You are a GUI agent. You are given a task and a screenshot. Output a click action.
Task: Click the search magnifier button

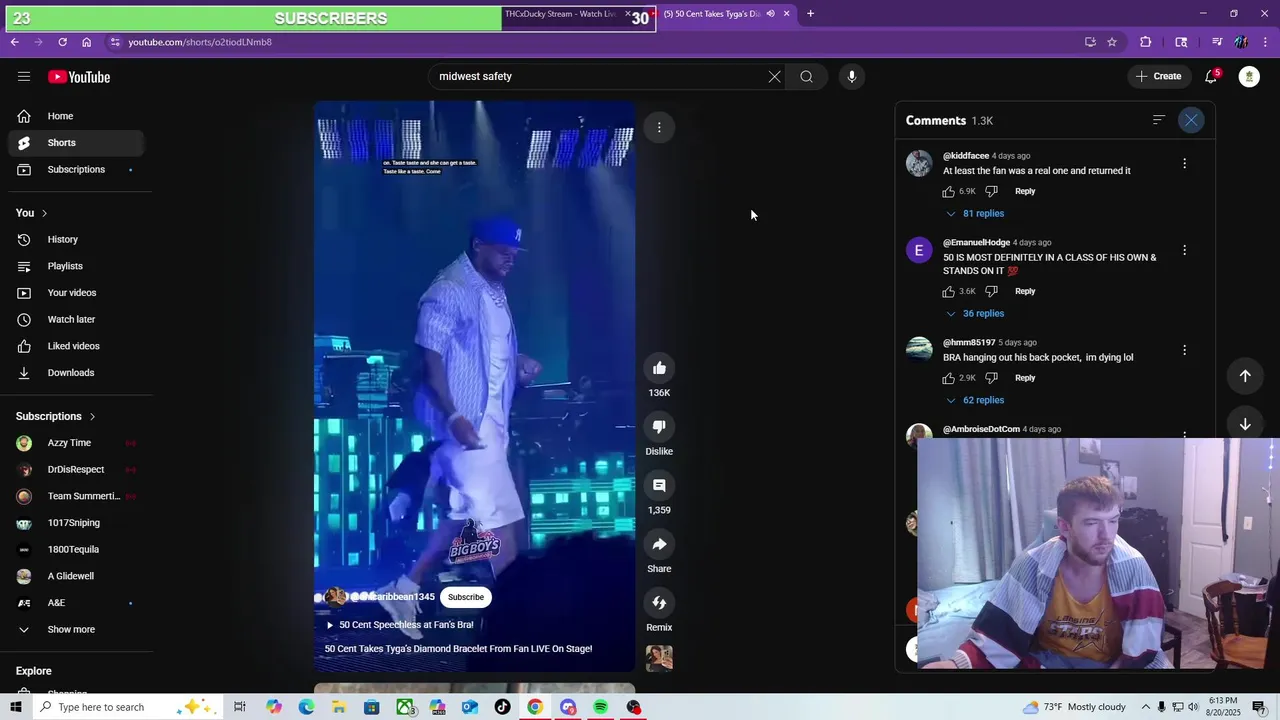(x=806, y=76)
